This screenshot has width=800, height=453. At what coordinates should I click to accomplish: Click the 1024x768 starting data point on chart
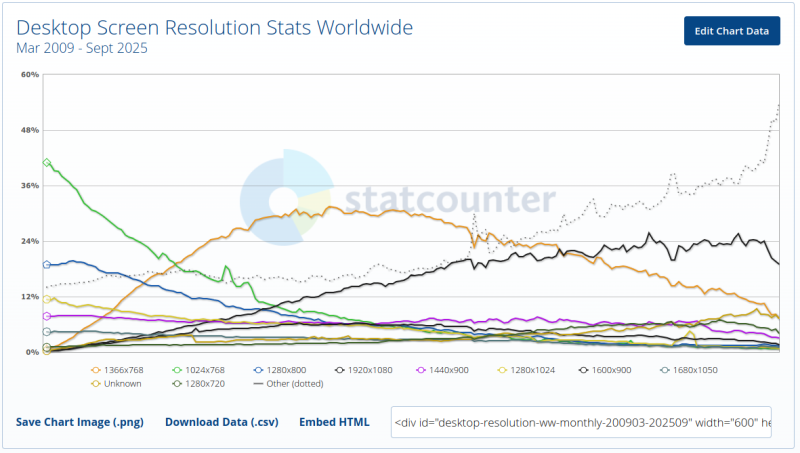(46, 162)
